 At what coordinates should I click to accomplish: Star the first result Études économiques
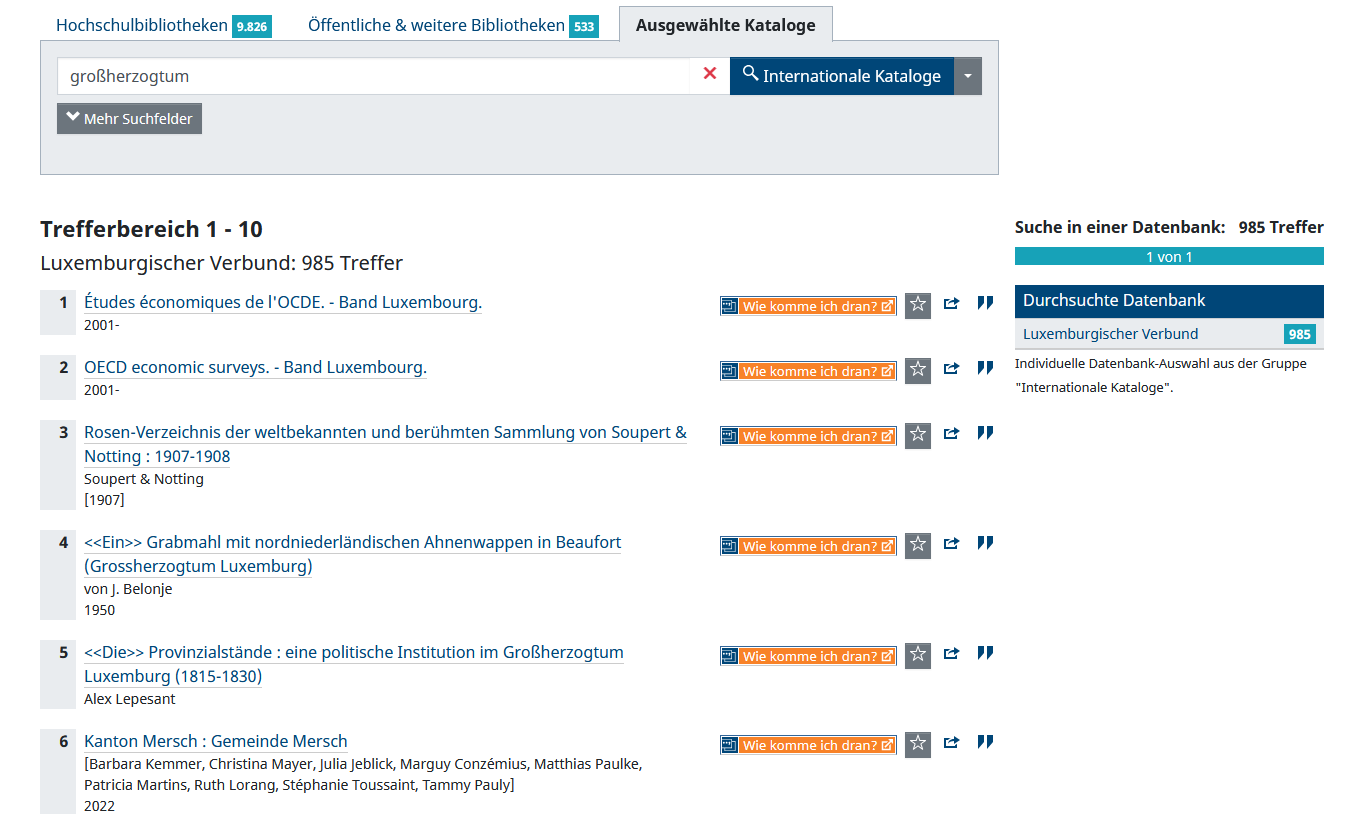[x=917, y=305]
